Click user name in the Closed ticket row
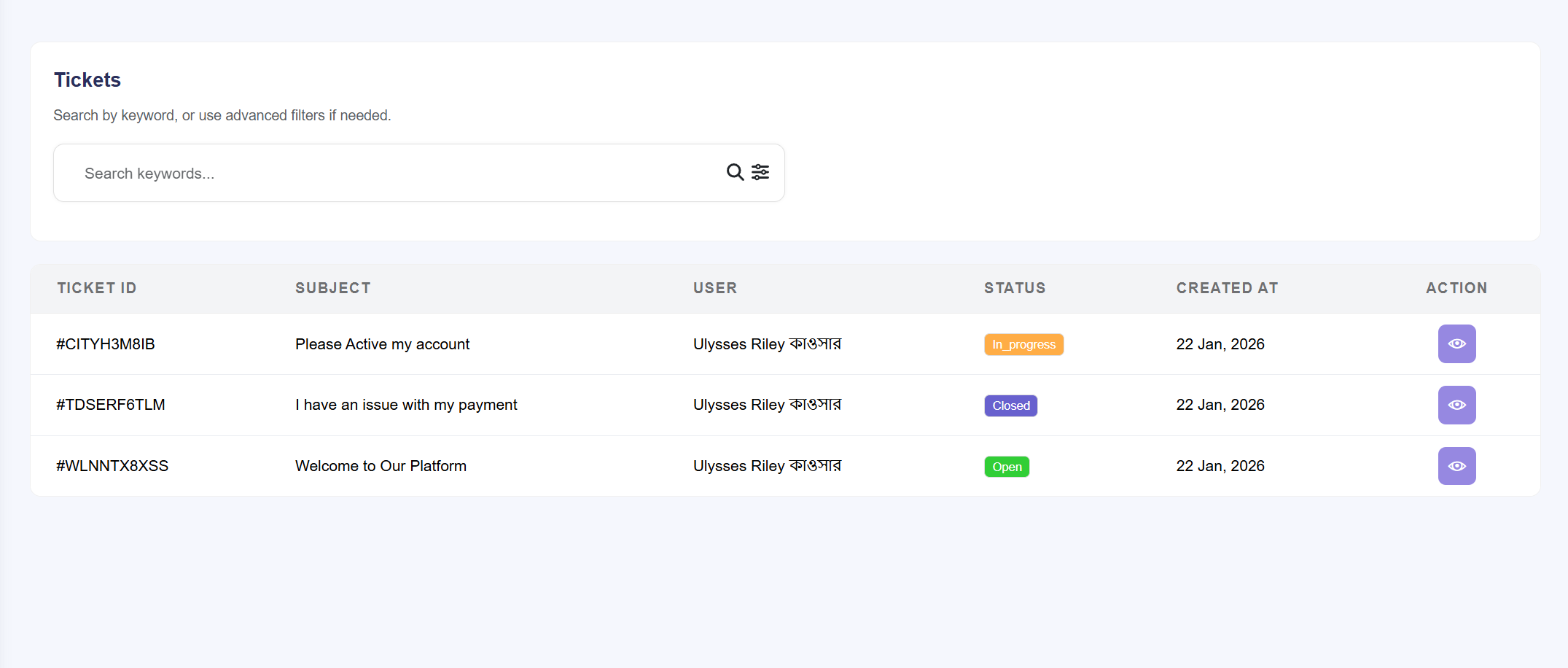This screenshot has width=1568, height=668. (767, 405)
